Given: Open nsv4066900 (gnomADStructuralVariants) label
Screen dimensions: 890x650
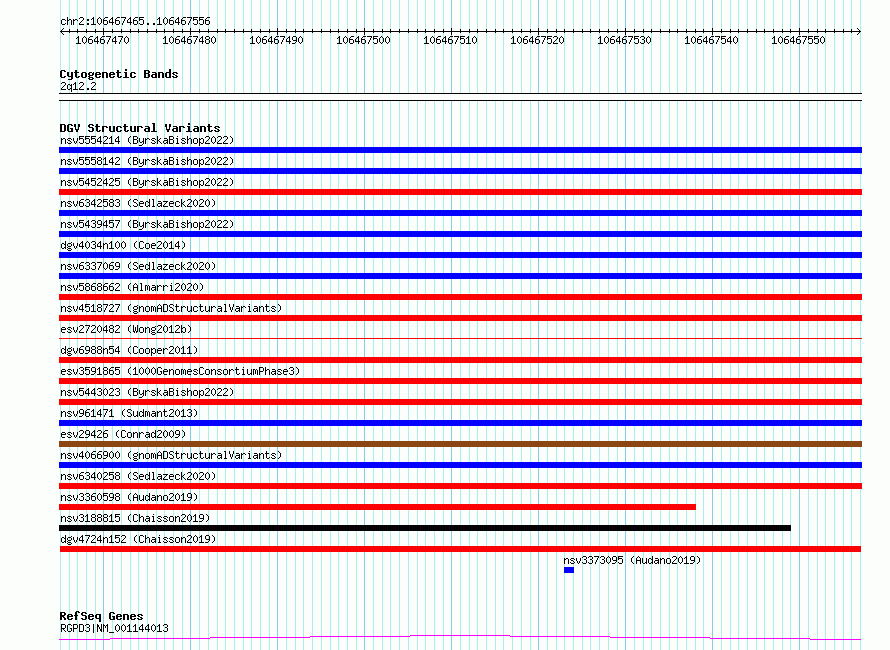Looking at the screenshot, I should pyautogui.click(x=171, y=455).
